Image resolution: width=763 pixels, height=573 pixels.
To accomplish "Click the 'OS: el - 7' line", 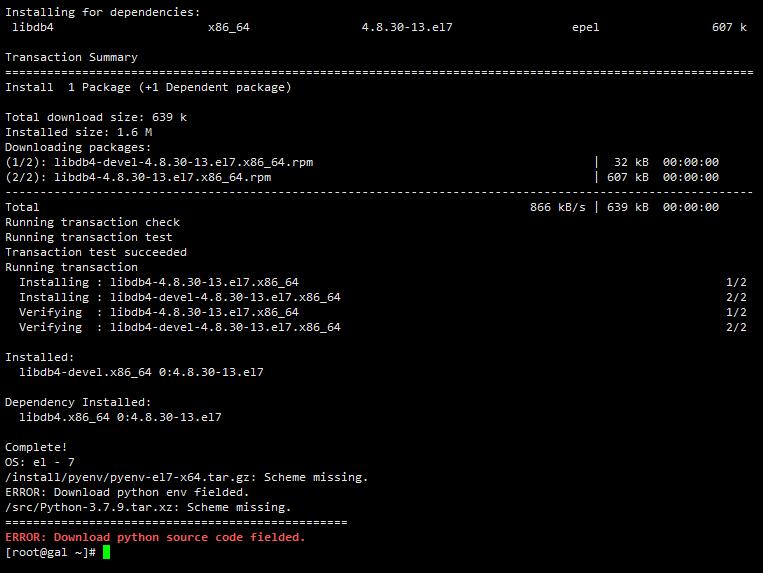I will [x=40, y=462].
